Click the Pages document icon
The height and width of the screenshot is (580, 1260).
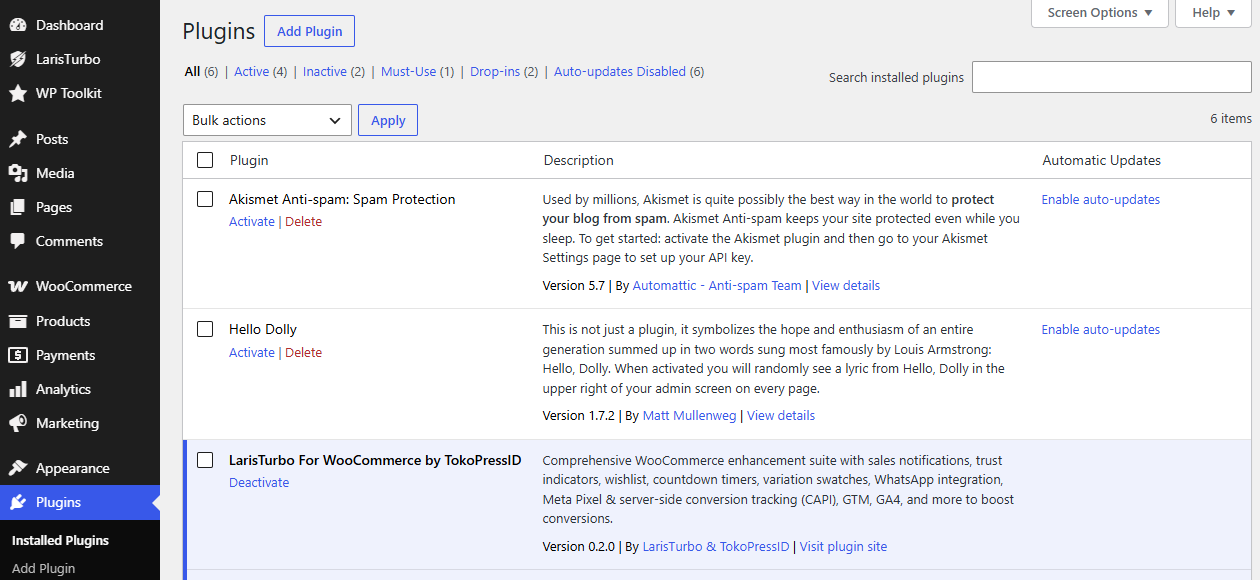[x=18, y=207]
